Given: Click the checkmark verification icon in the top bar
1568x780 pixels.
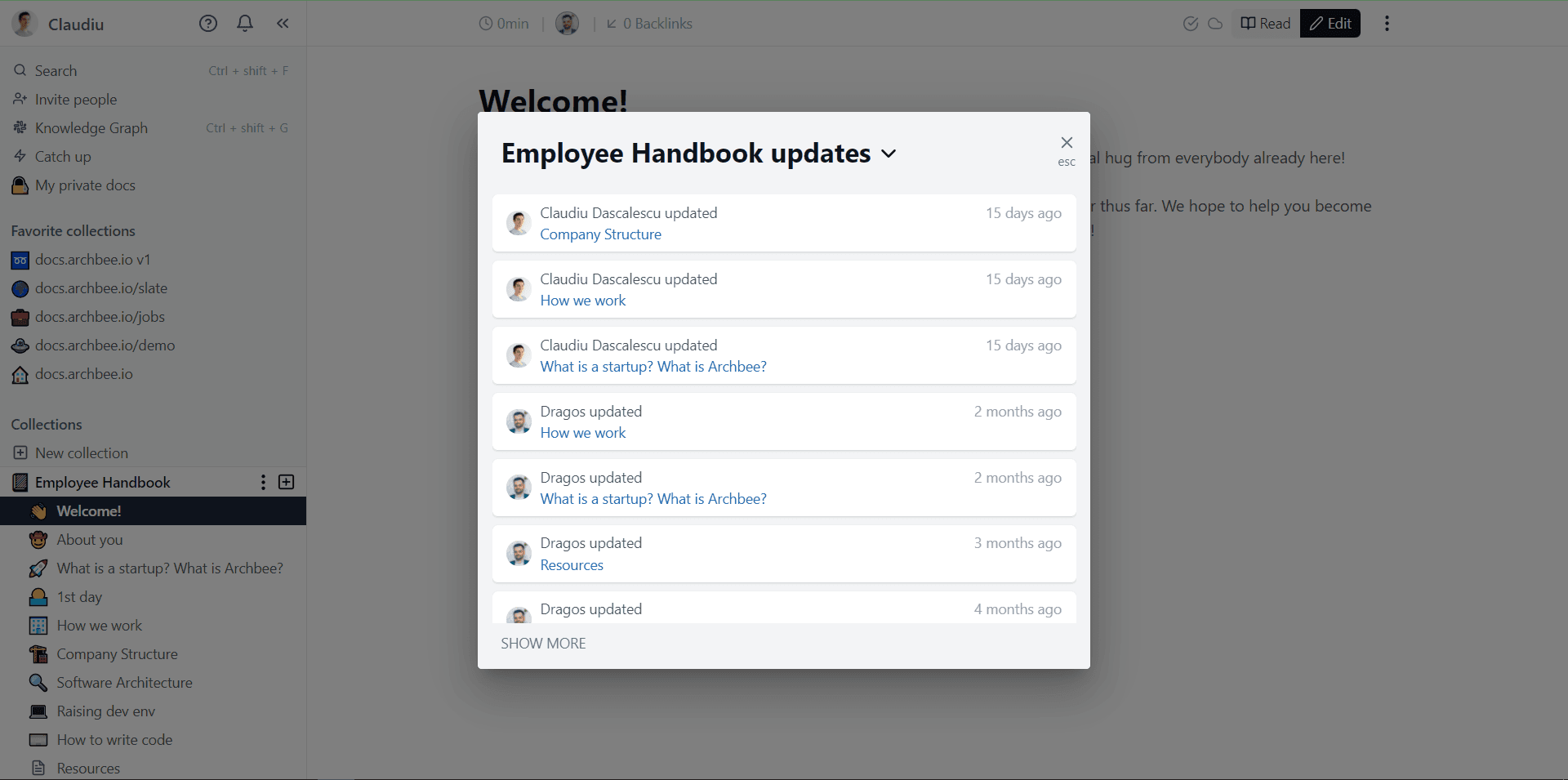Looking at the screenshot, I should coord(1191,24).
